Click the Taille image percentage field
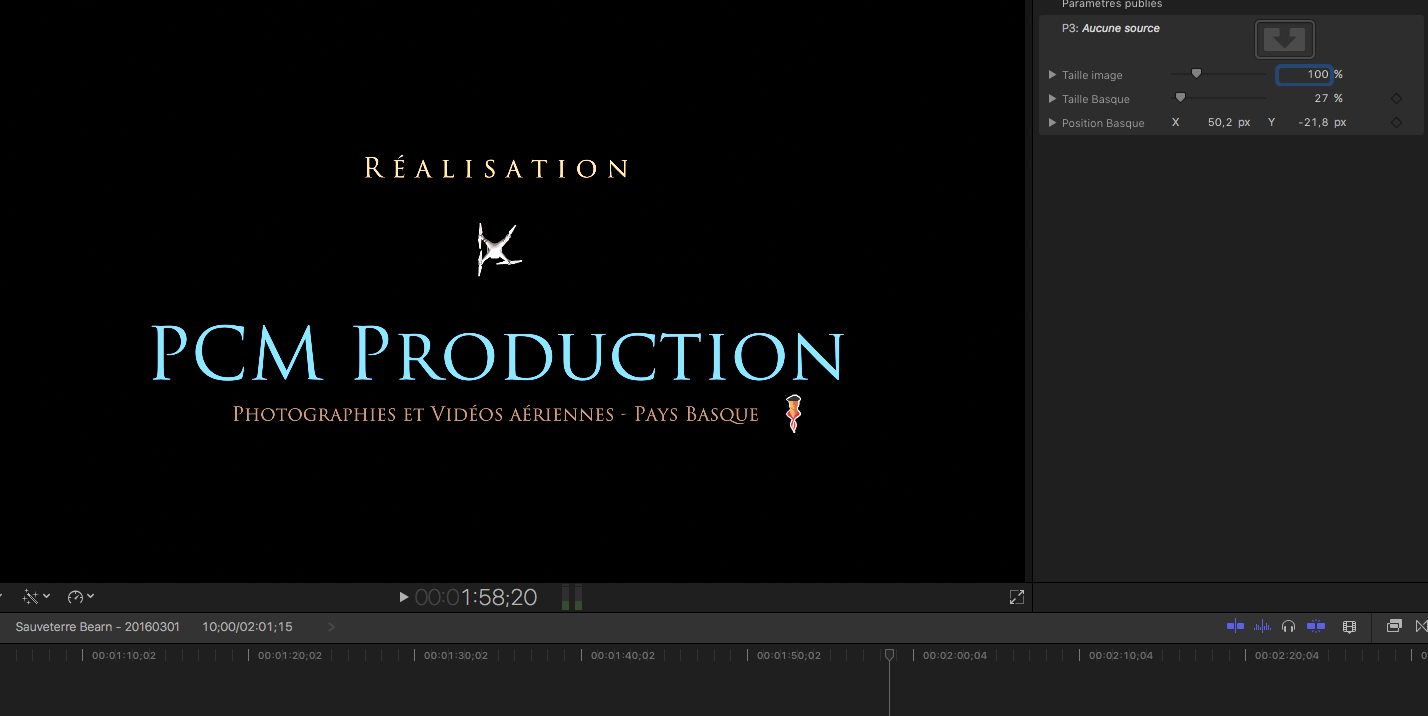1428x716 pixels. coord(1305,74)
